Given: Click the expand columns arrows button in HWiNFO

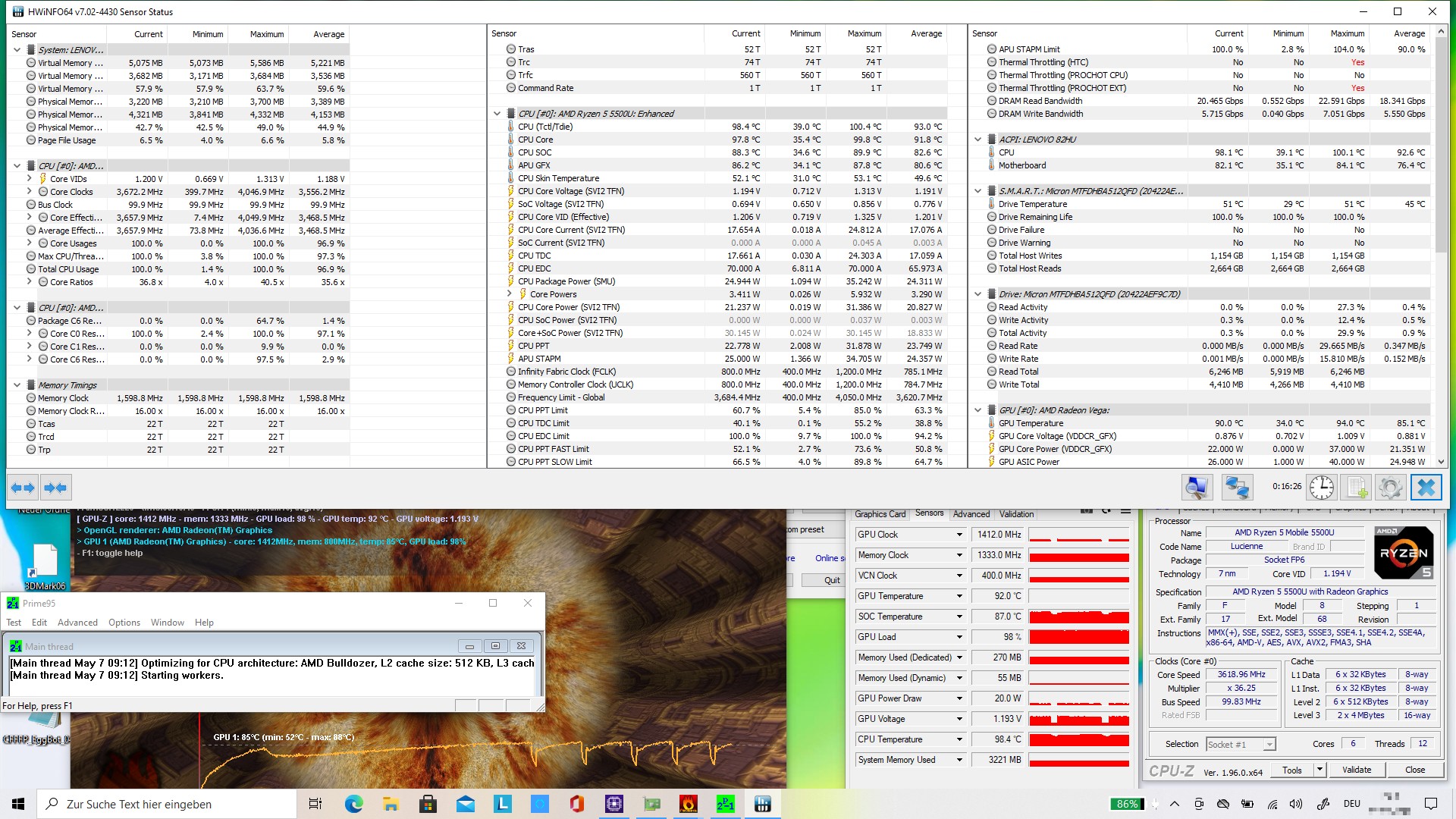Looking at the screenshot, I should (x=23, y=488).
